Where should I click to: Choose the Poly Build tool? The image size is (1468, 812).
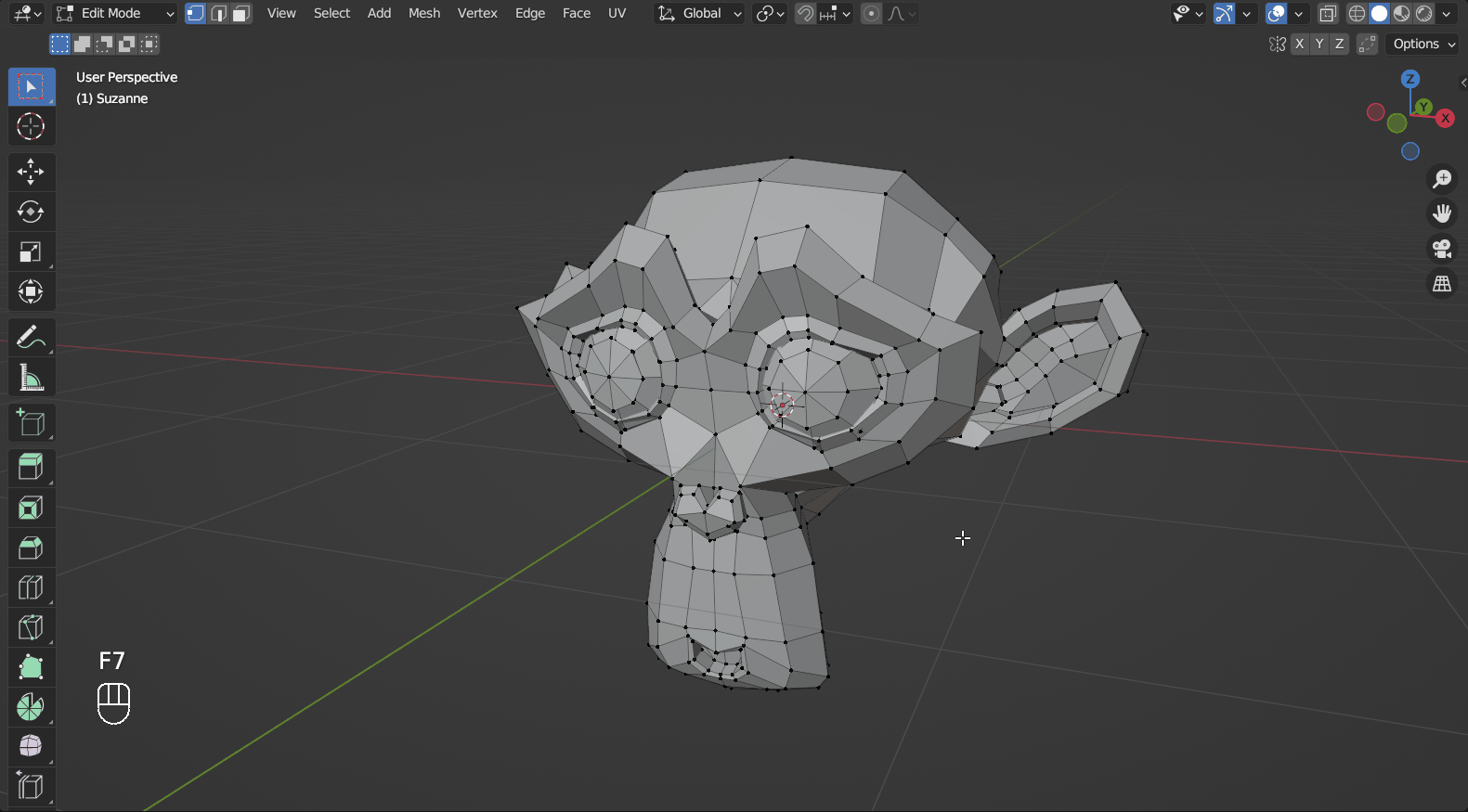pyautogui.click(x=32, y=667)
